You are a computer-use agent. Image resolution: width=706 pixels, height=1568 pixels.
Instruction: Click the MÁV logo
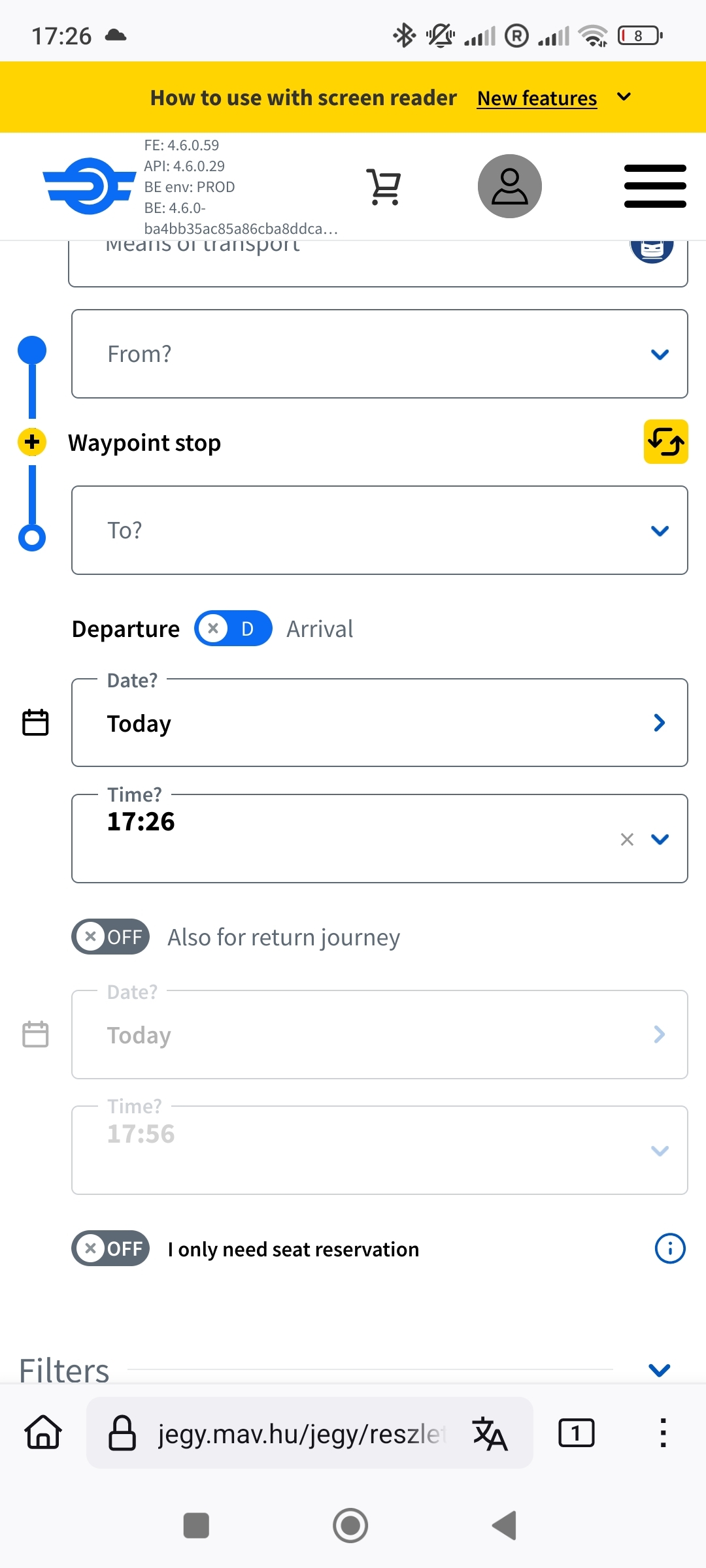pyautogui.click(x=89, y=186)
